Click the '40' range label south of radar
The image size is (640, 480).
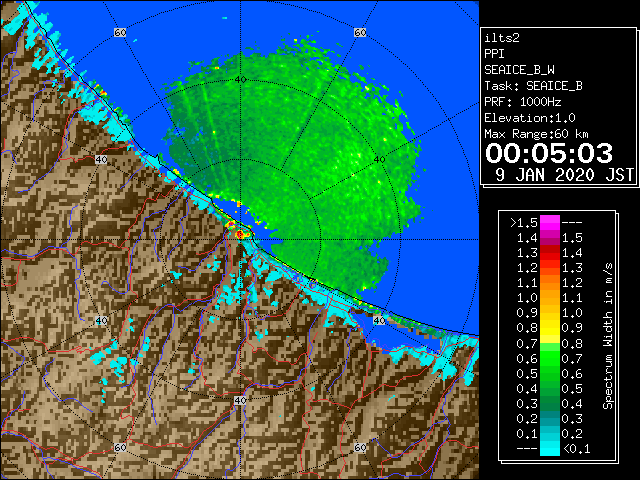[x=240, y=400]
